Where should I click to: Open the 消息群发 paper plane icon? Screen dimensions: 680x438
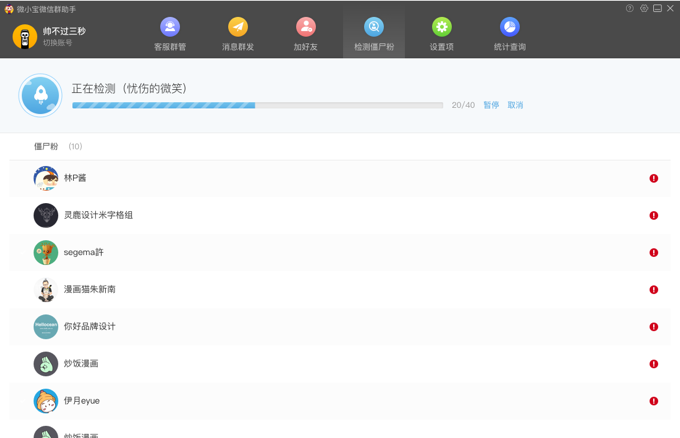pyautogui.click(x=238, y=27)
